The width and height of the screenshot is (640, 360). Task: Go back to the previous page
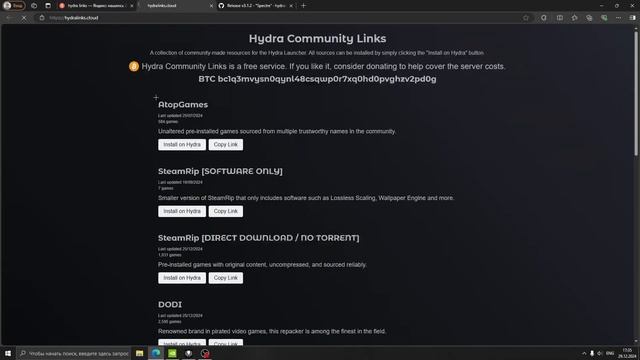click(9, 18)
